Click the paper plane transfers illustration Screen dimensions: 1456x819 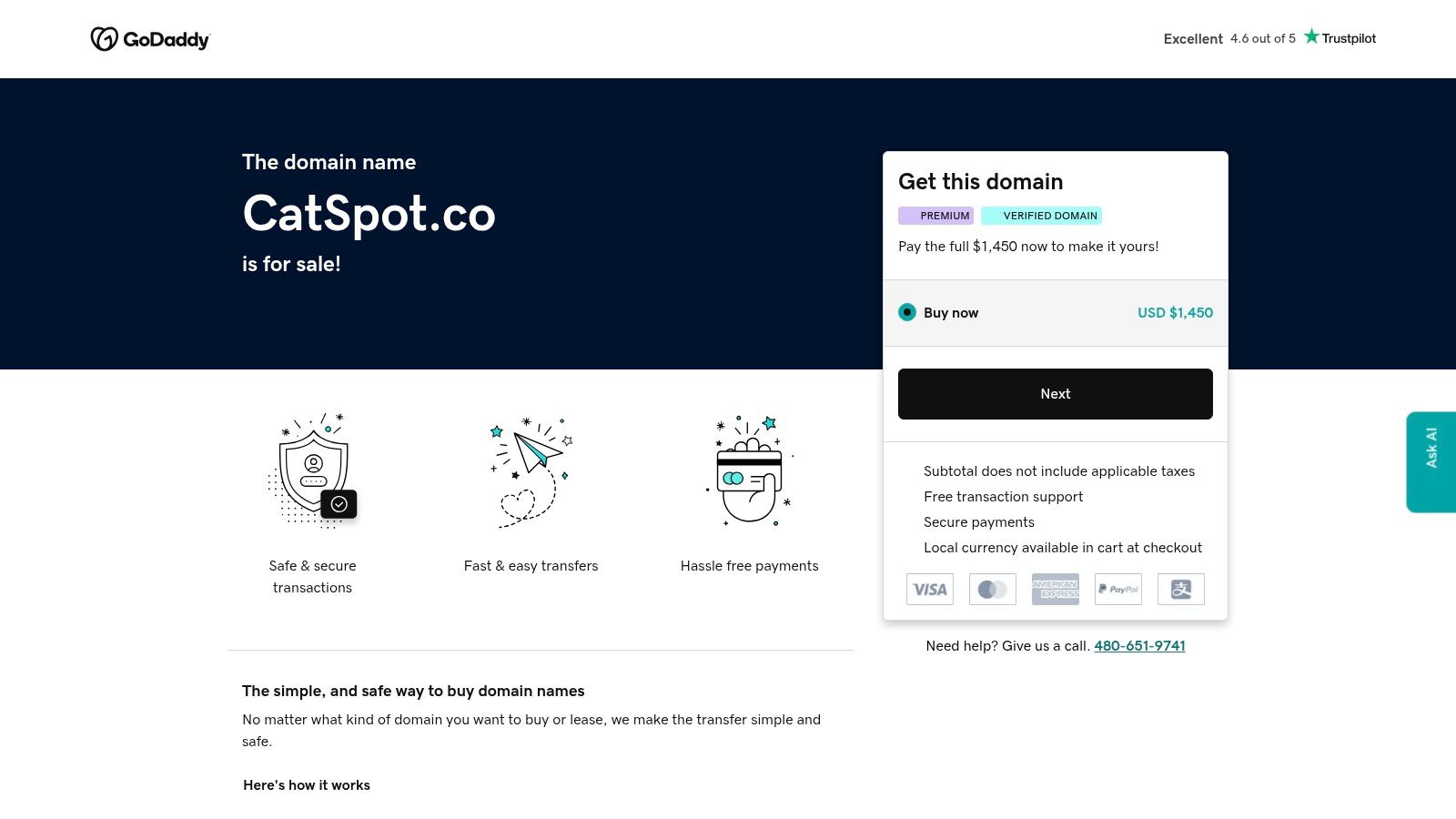tap(531, 472)
